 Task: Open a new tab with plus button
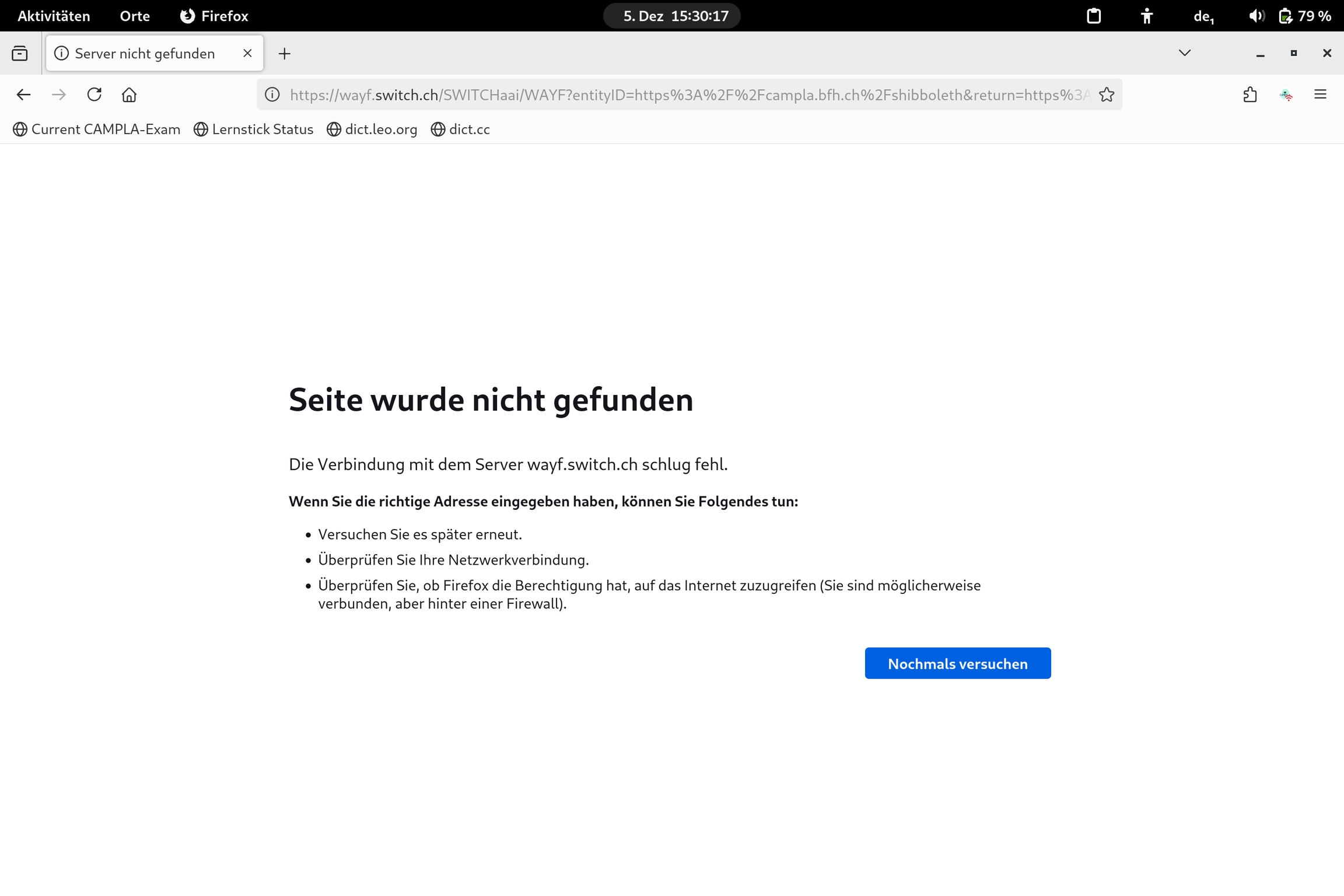click(x=284, y=54)
